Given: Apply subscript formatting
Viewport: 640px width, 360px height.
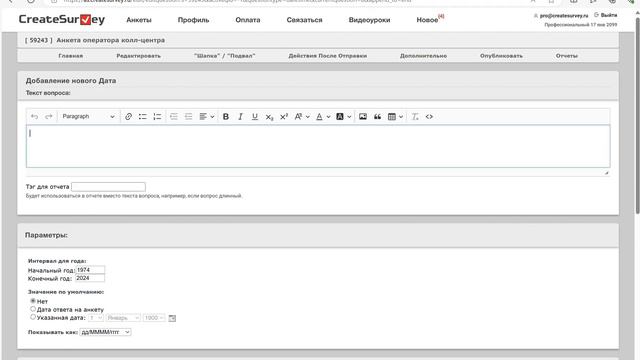Looking at the screenshot, I should click(269, 117).
